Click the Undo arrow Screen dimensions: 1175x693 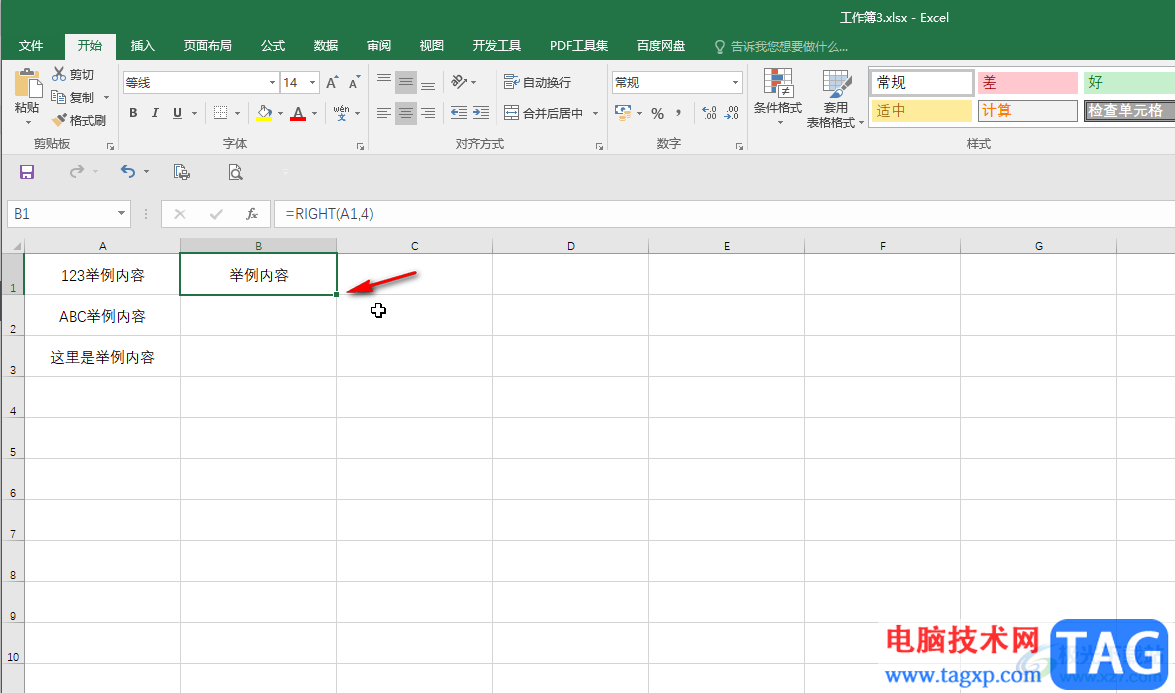(128, 172)
